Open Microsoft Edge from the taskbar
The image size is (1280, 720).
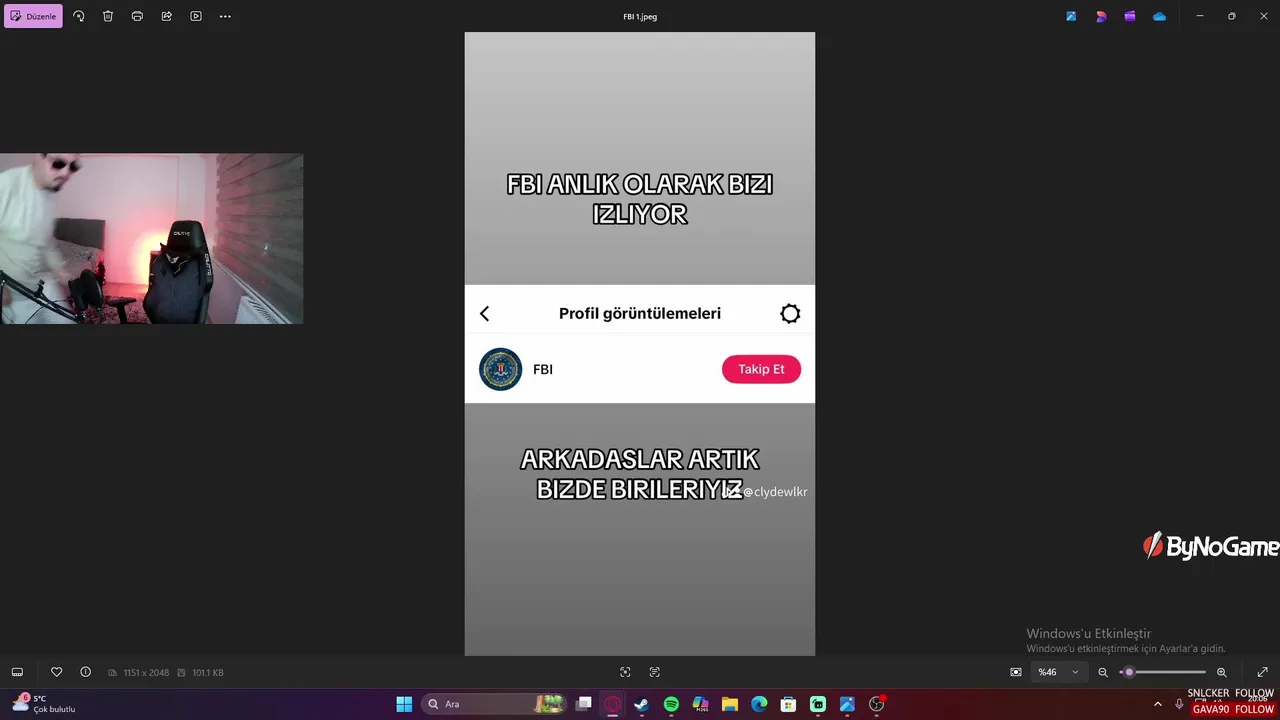coord(759,704)
